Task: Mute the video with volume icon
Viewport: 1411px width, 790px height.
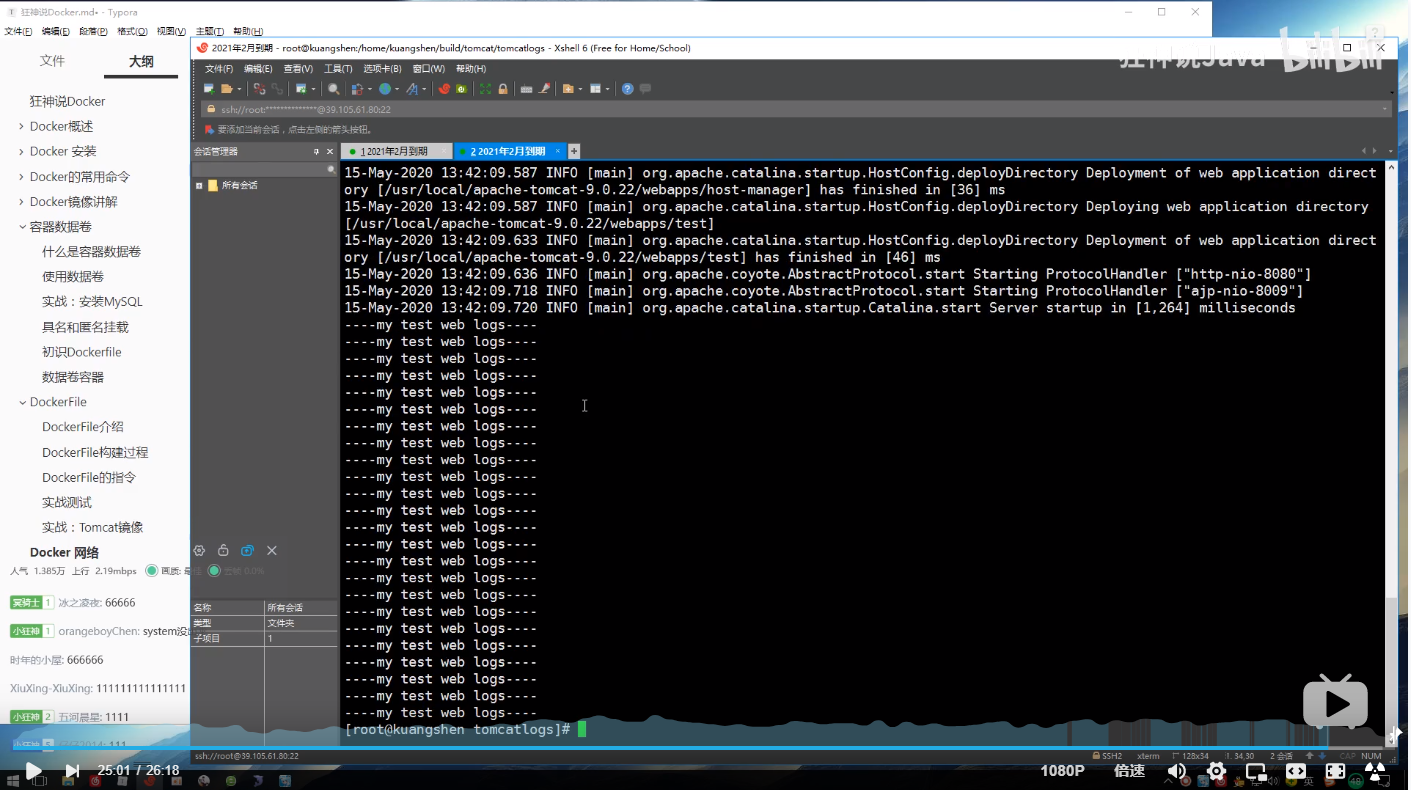Action: (1177, 771)
